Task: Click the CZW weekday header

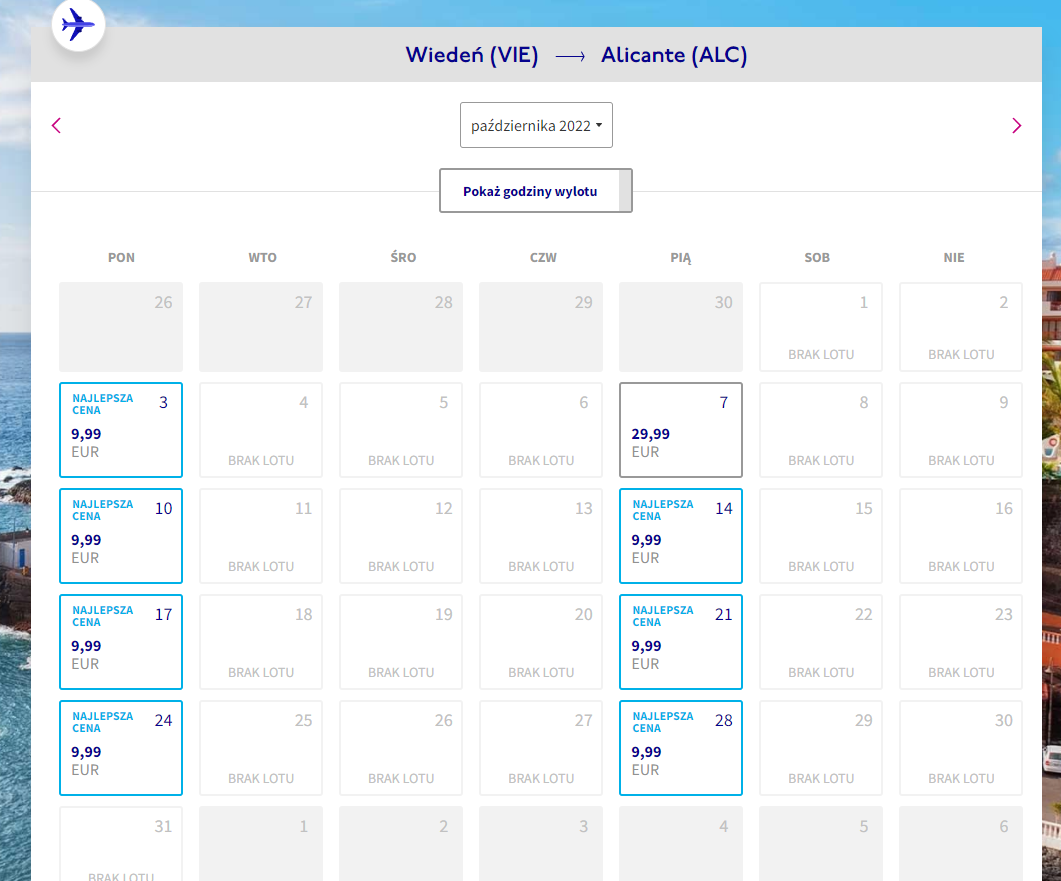Action: (x=543, y=257)
